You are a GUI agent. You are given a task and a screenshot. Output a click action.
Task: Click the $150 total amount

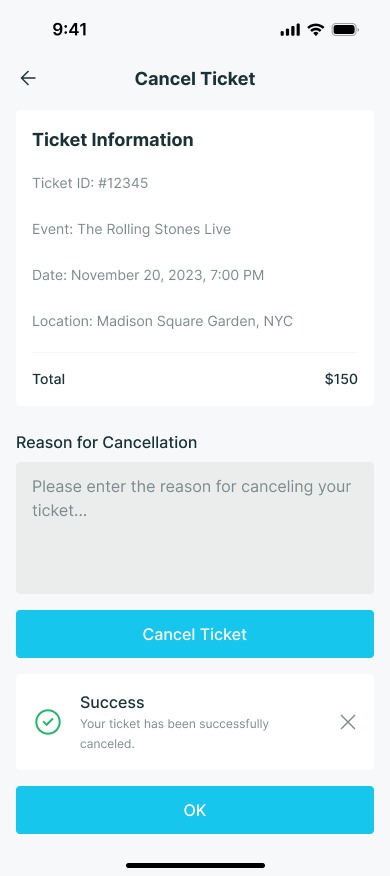341,379
